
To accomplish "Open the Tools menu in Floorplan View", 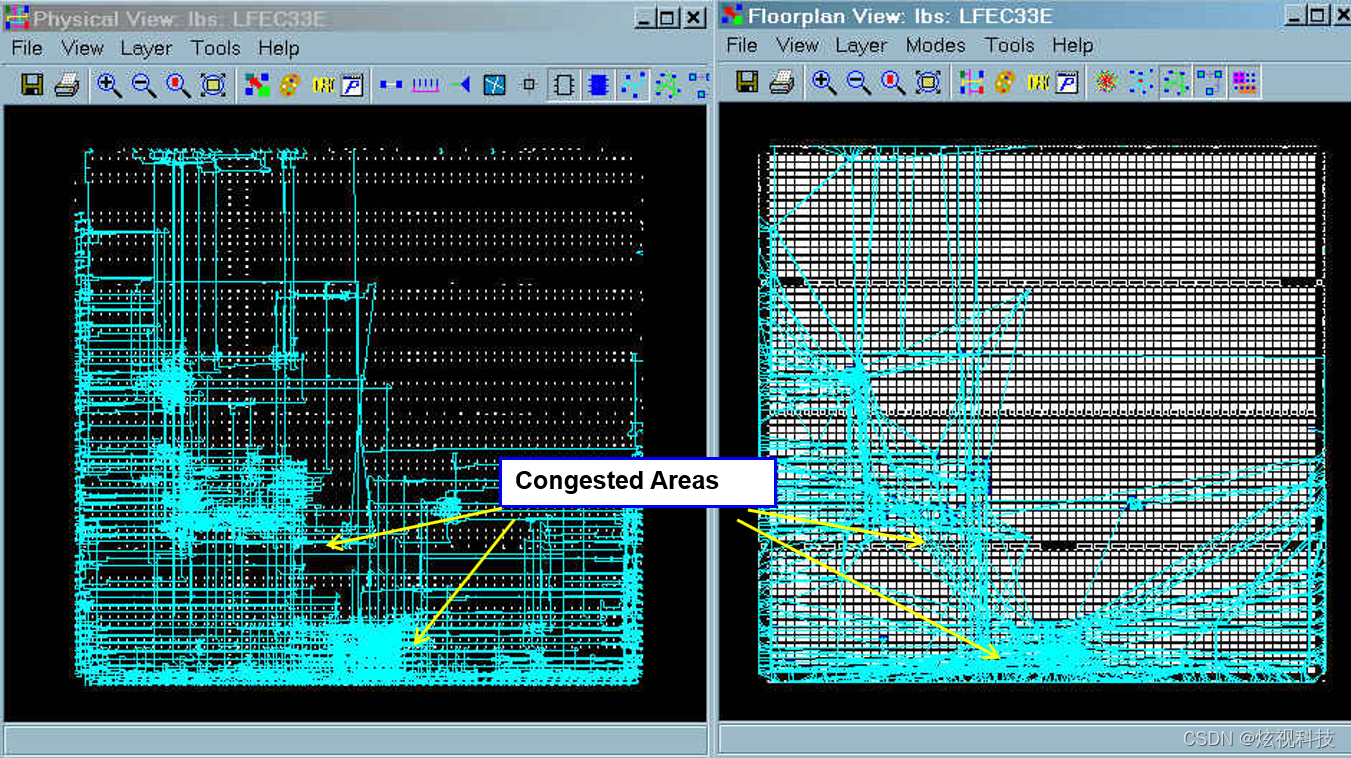I will point(1009,45).
